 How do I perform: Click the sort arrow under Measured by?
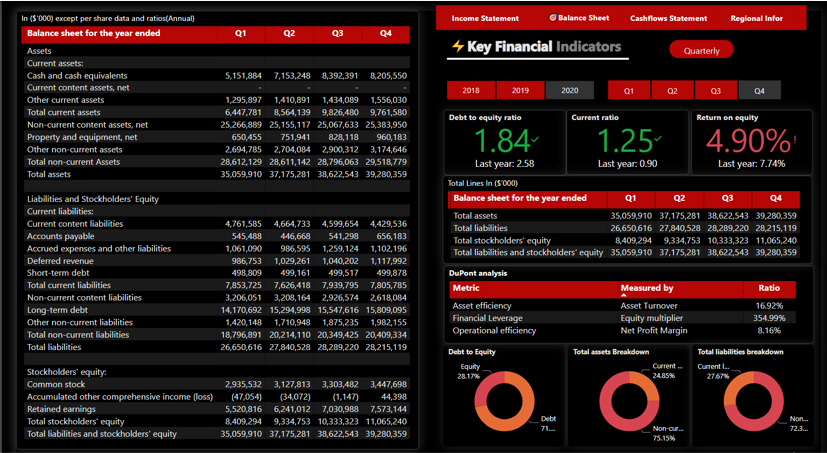(x=624, y=296)
